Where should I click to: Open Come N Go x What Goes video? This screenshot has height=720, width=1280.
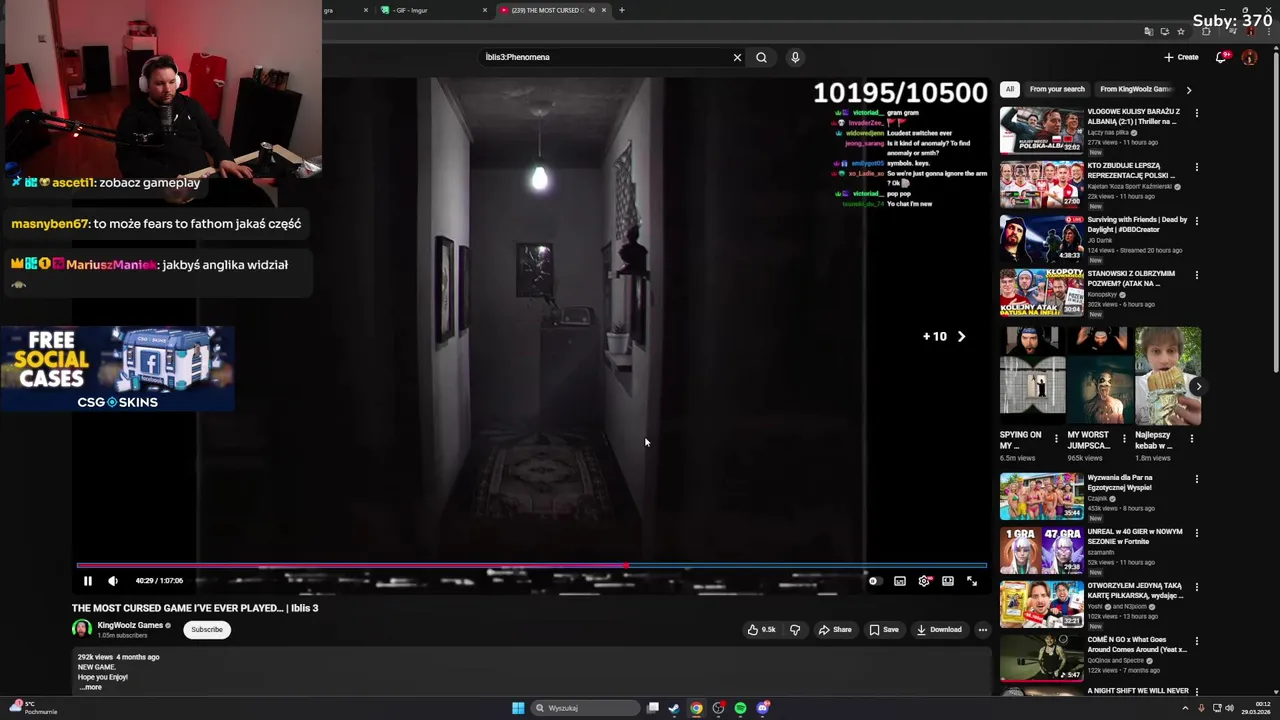coord(1041,658)
